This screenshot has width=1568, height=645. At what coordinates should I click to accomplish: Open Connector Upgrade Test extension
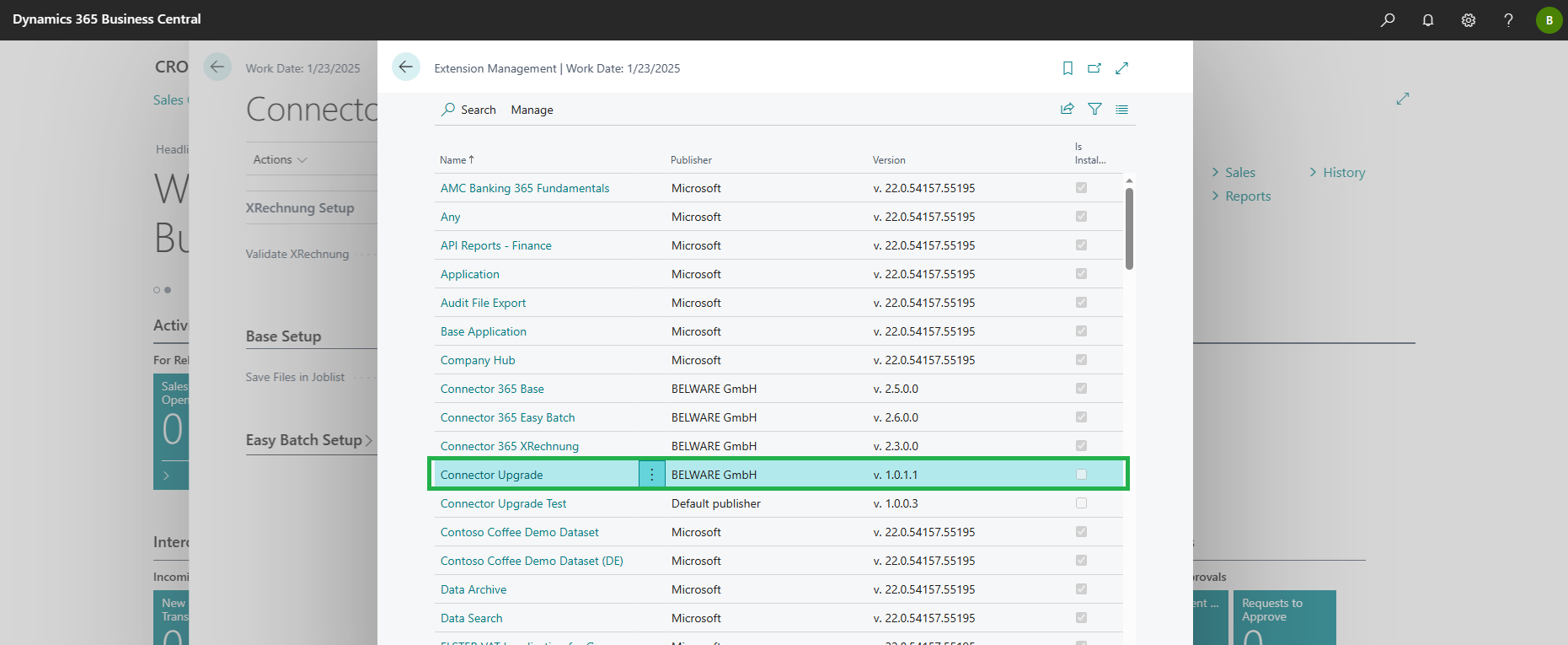click(503, 503)
